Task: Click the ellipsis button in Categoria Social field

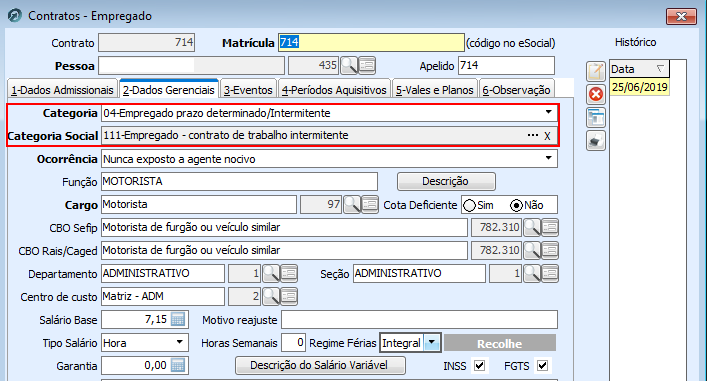Action: 533,136
